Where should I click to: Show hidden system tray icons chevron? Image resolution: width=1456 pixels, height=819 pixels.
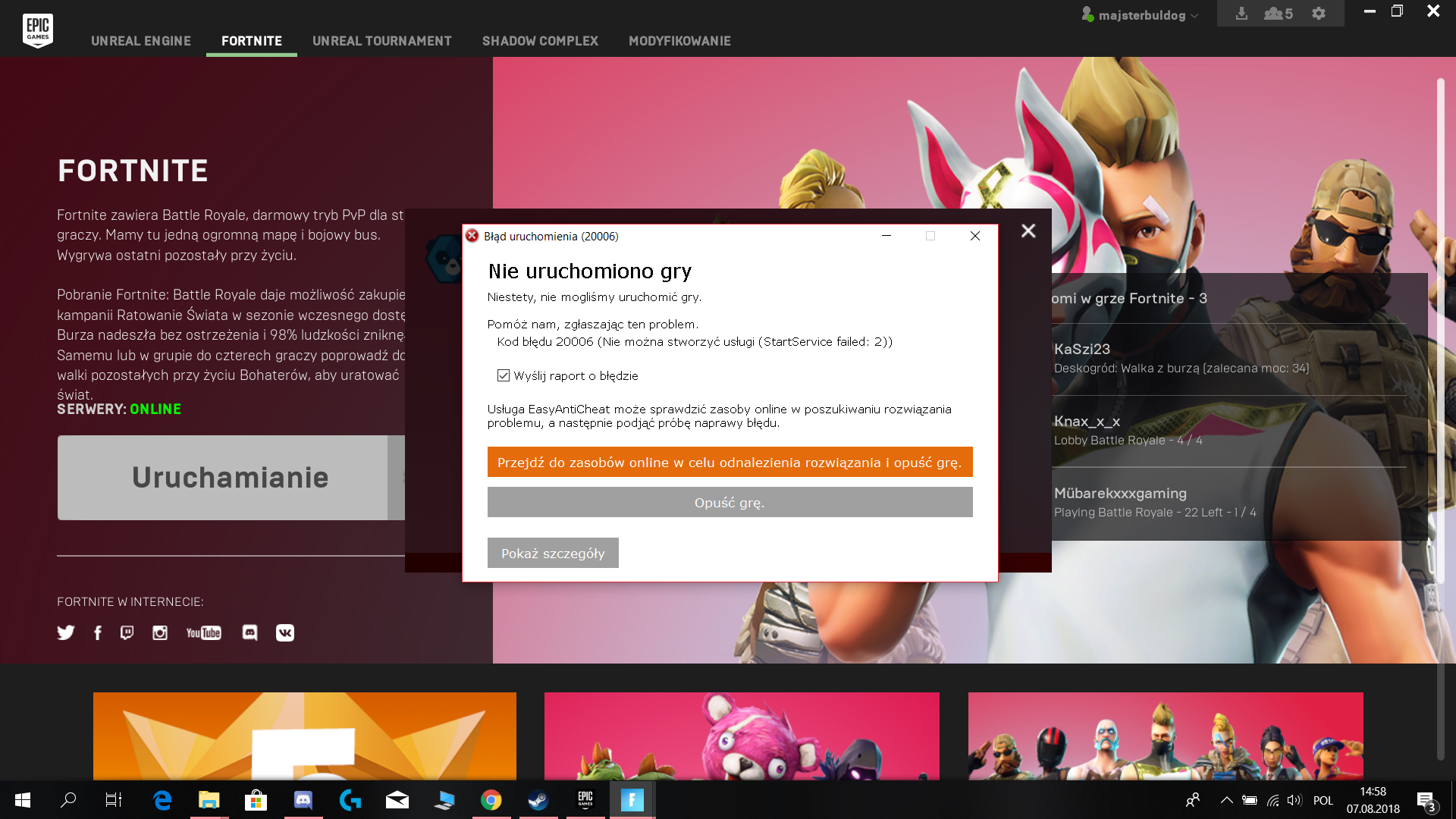1226,800
